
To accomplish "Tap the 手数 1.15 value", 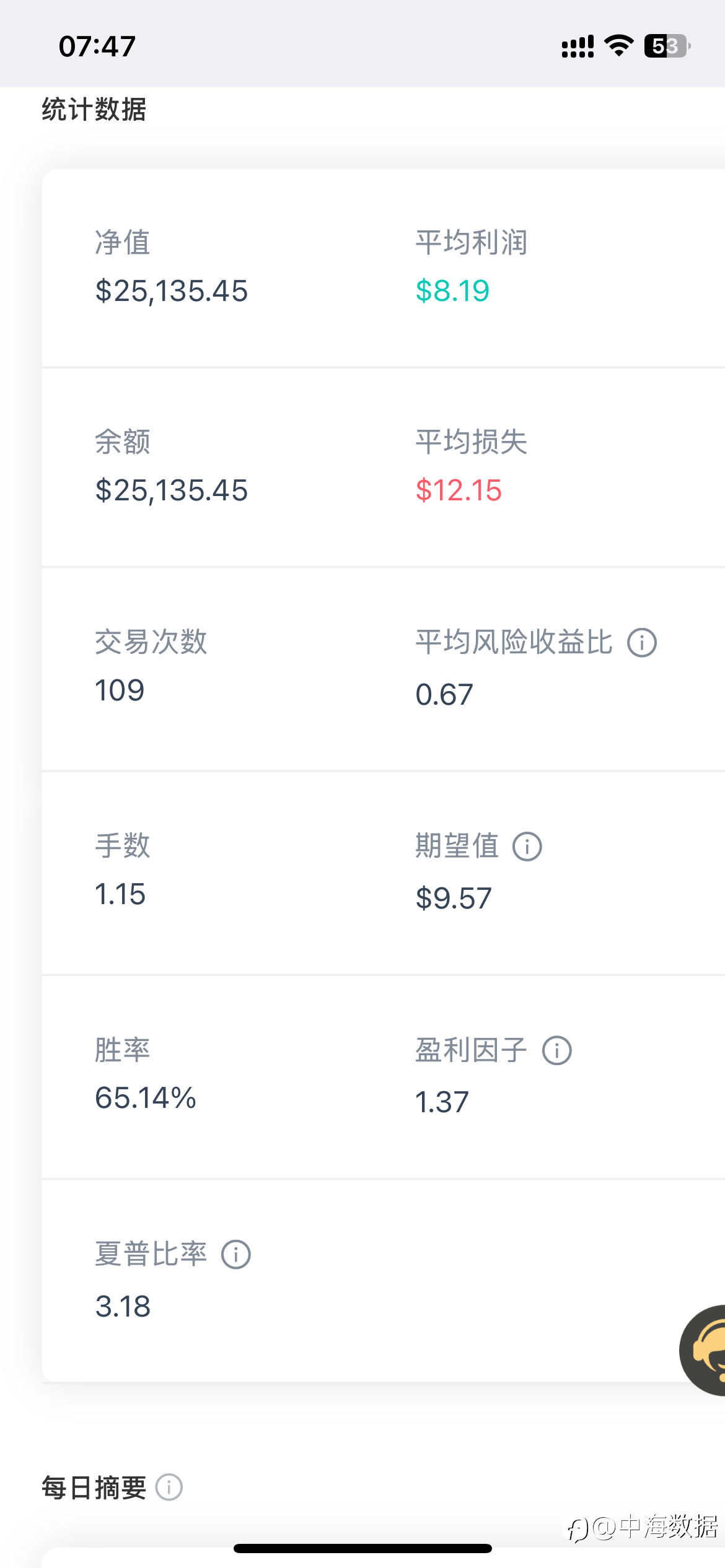I will 120,894.
